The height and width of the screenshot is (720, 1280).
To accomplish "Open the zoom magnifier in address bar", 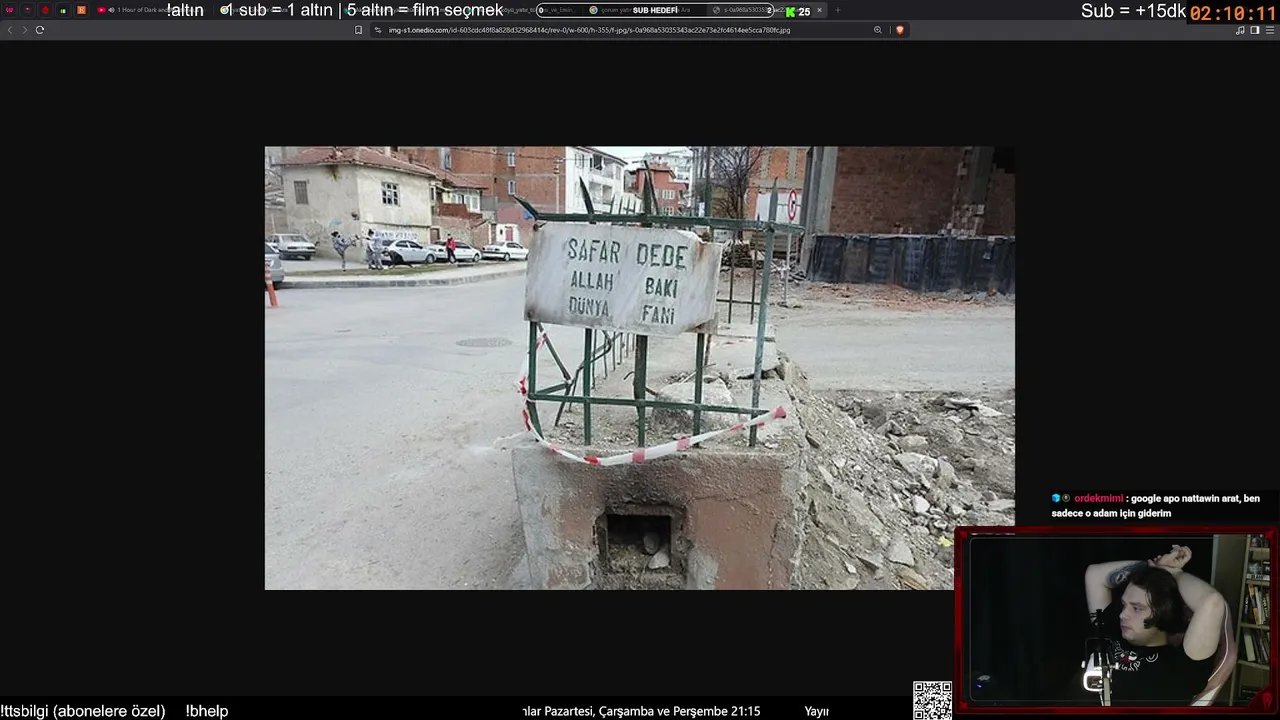I will pos(878,30).
